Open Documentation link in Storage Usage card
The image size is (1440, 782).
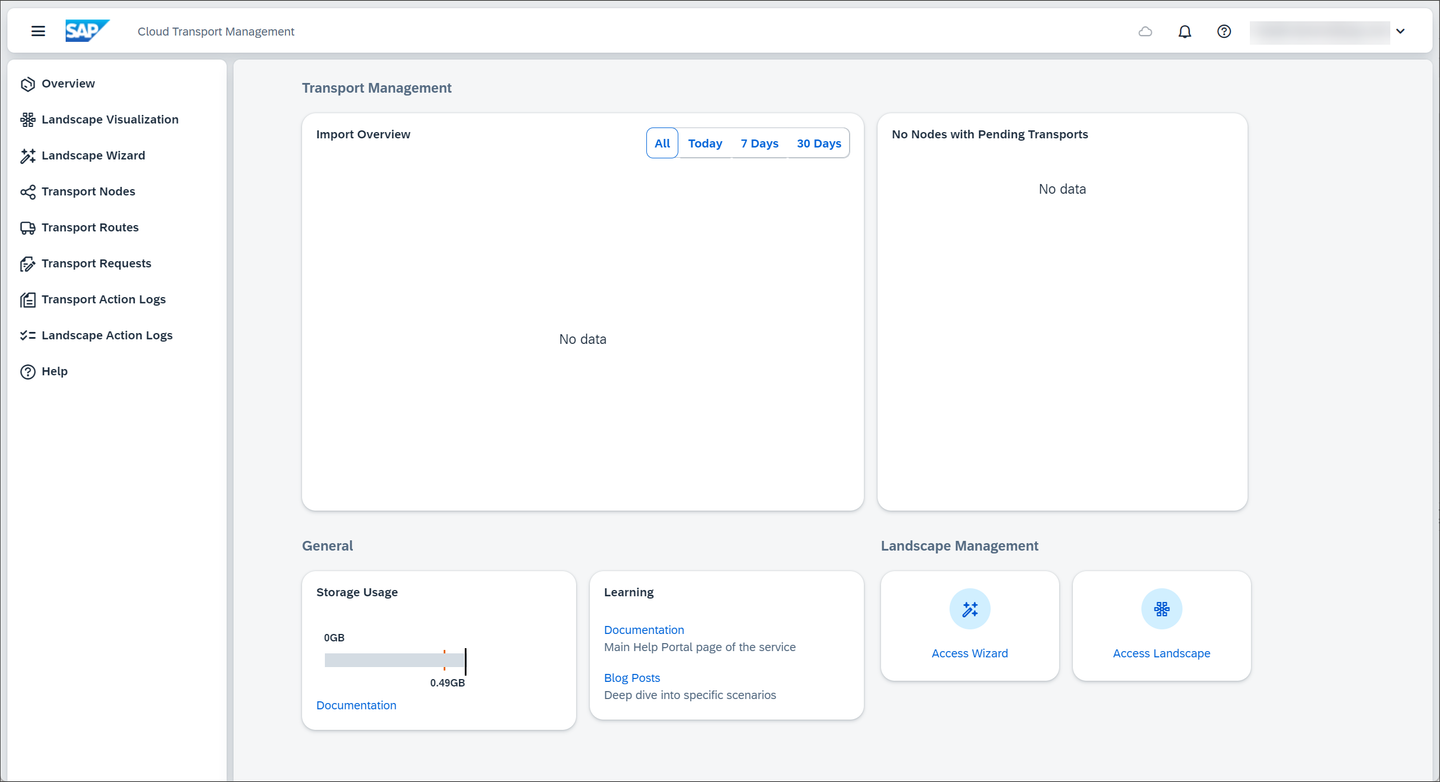(356, 706)
